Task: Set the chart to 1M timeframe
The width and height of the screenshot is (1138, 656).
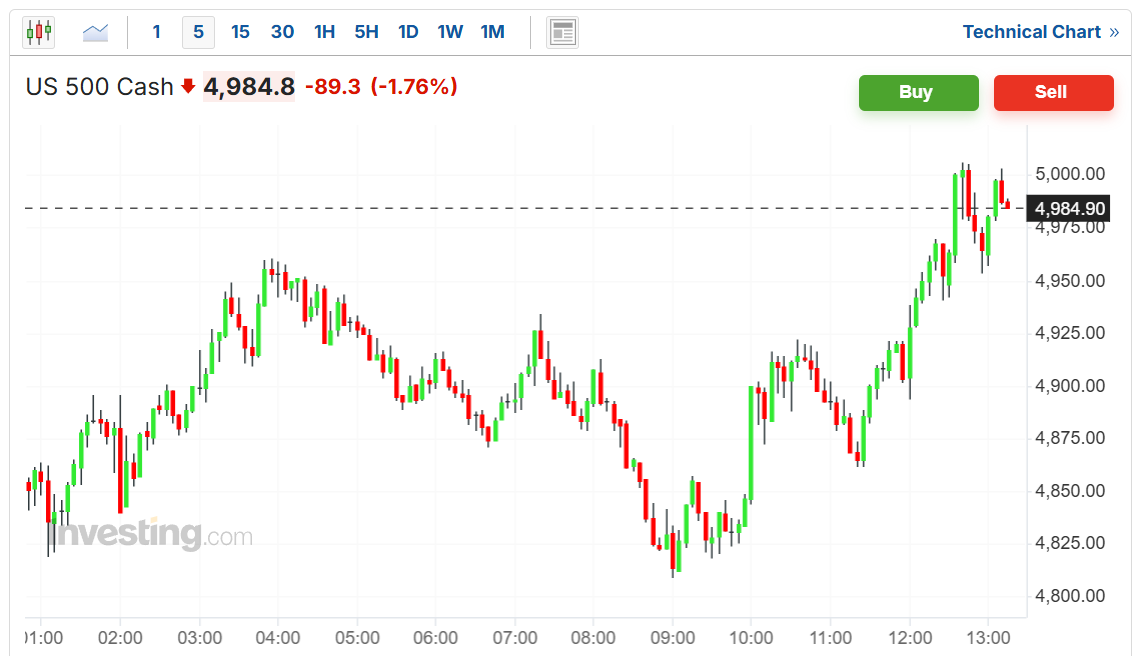Action: [x=493, y=32]
